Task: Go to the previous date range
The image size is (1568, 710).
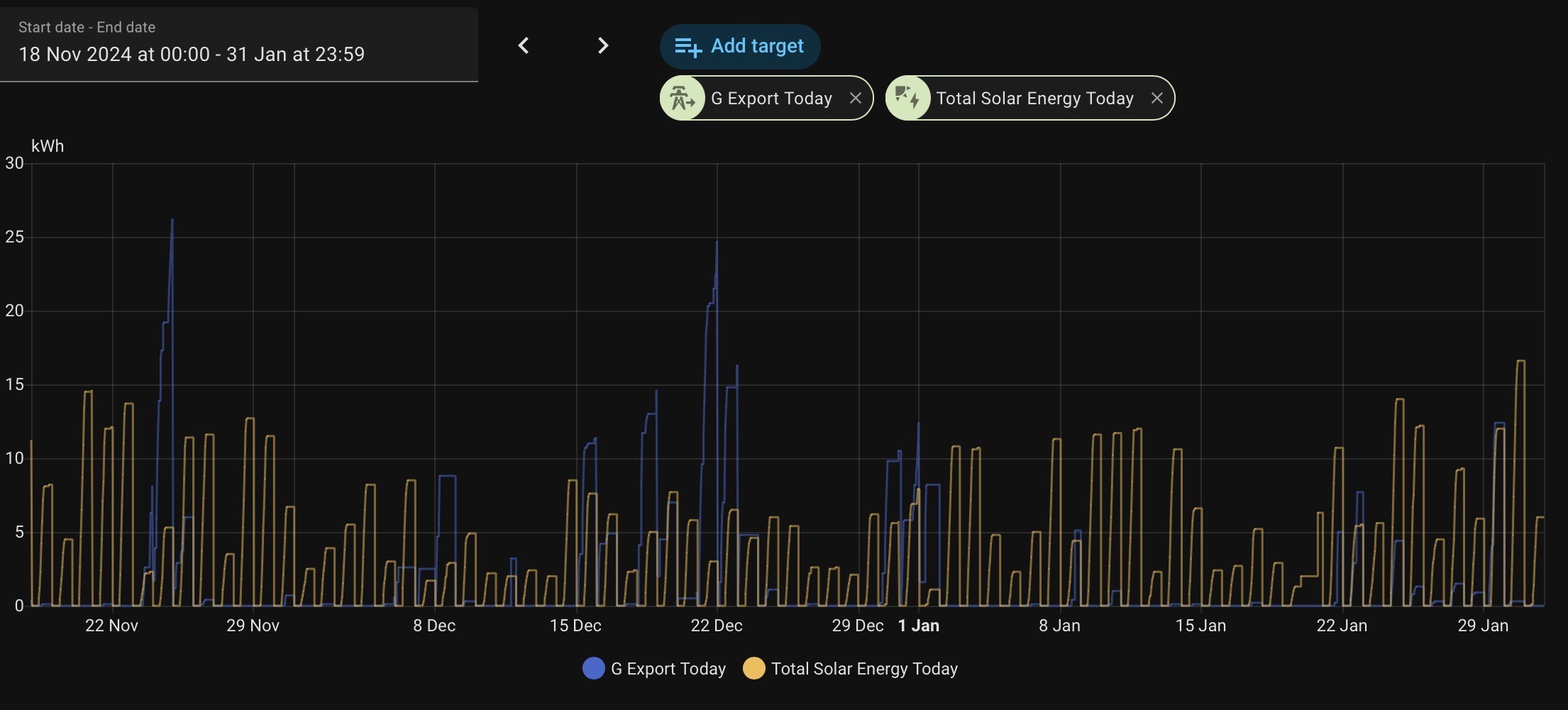Action: point(524,46)
